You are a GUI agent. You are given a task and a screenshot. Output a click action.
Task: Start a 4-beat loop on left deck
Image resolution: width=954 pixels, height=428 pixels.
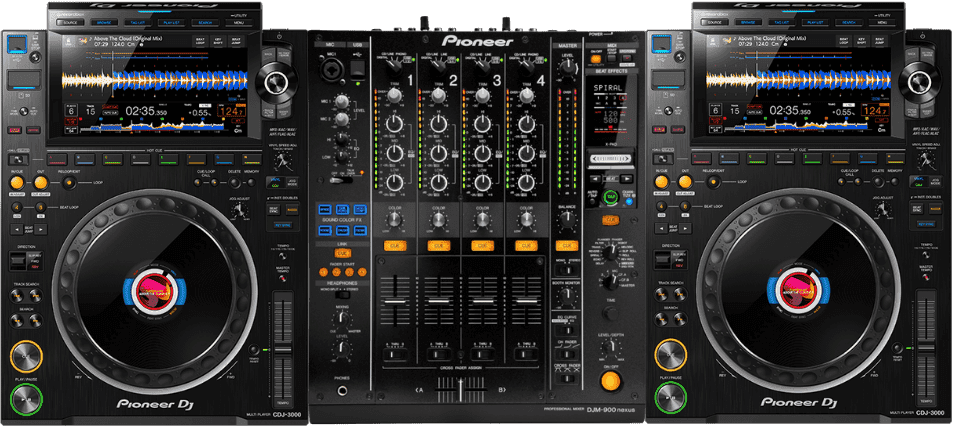point(16,208)
